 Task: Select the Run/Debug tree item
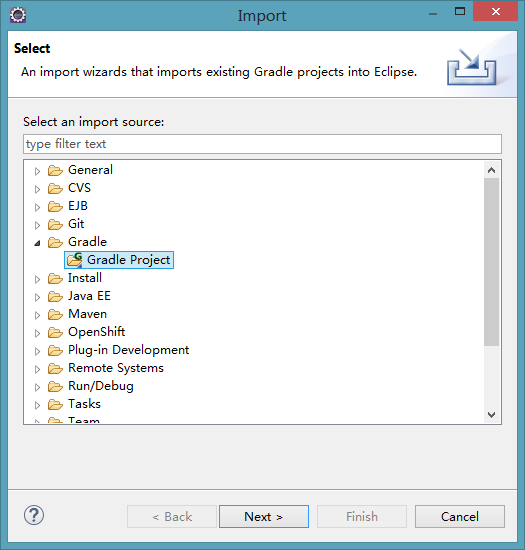point(101,386)
